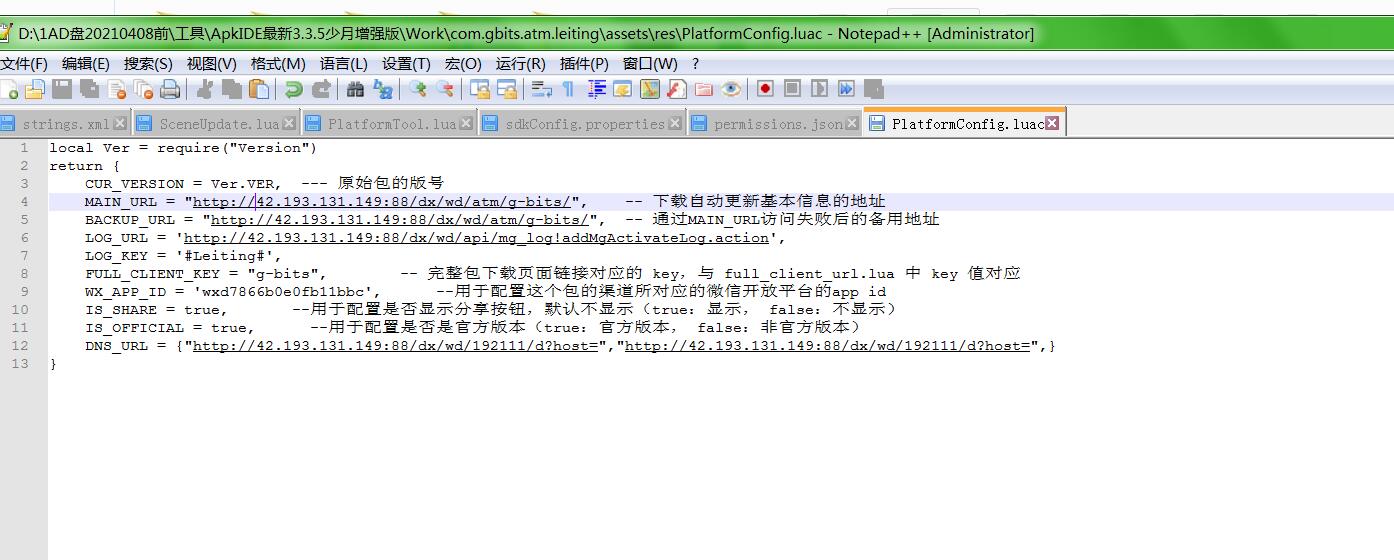Screen dimensions: 1394x560
Task: Open the 插件(P) menu
Action: coord(584,63)
